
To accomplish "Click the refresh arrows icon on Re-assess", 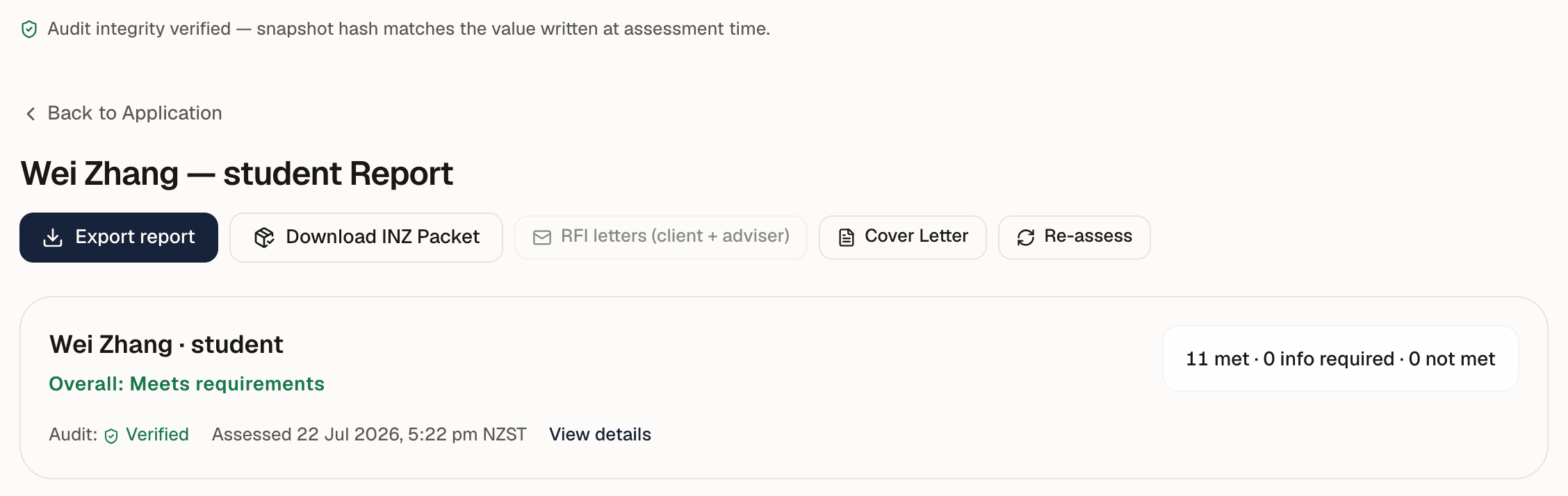I will [x=1026, y=238].
